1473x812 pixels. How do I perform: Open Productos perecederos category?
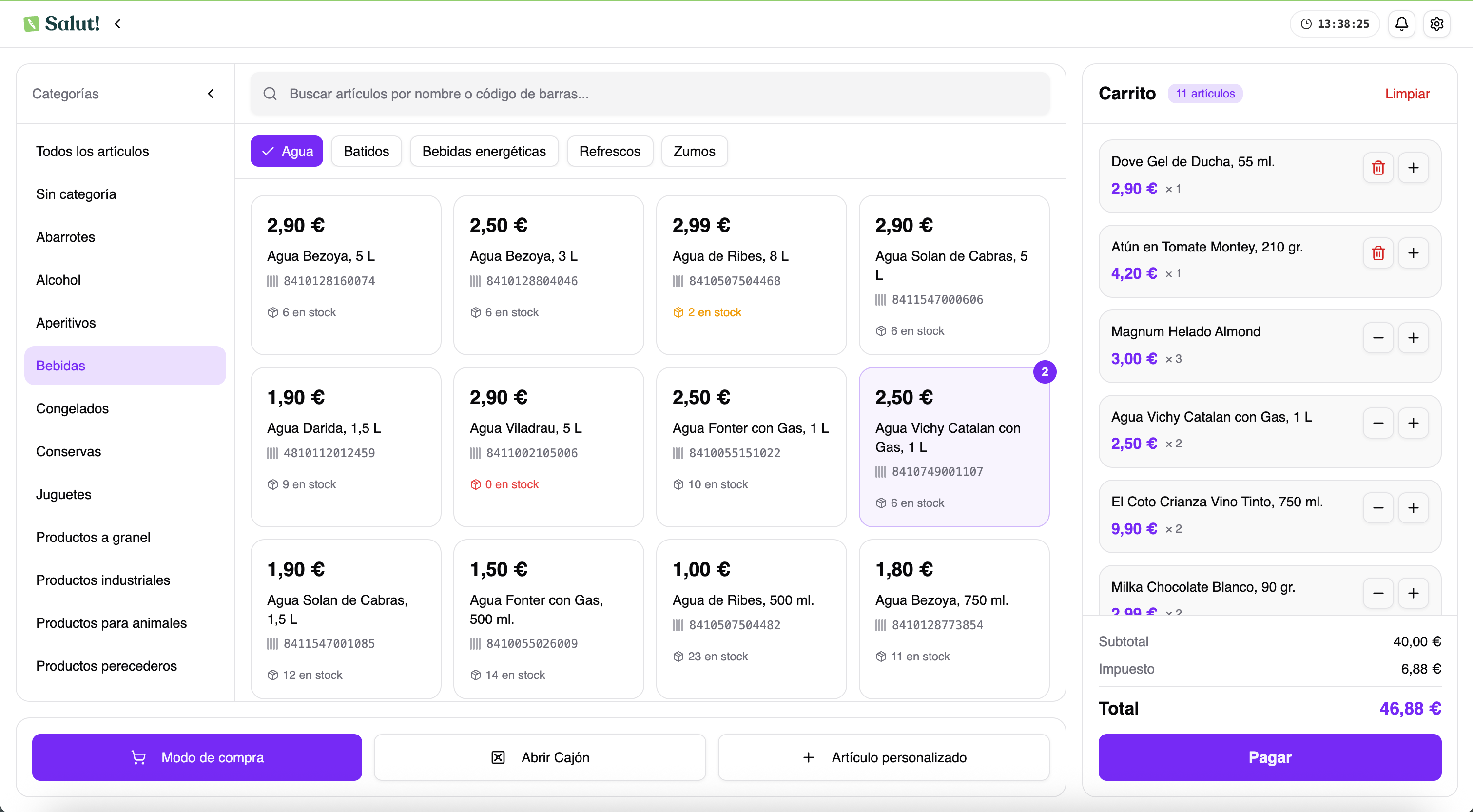[125, 666]
